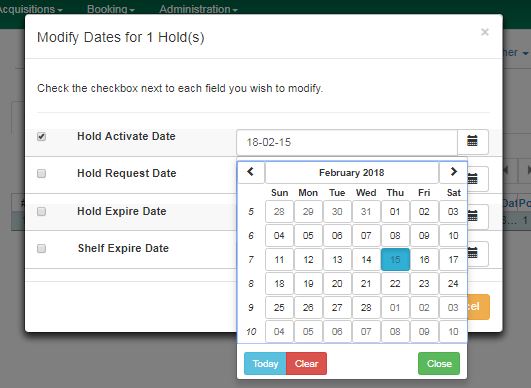531x388 pixels.
Task: Close the Modify Dates dialog with X
Action: pyautogui.click(x=485, y=32)
